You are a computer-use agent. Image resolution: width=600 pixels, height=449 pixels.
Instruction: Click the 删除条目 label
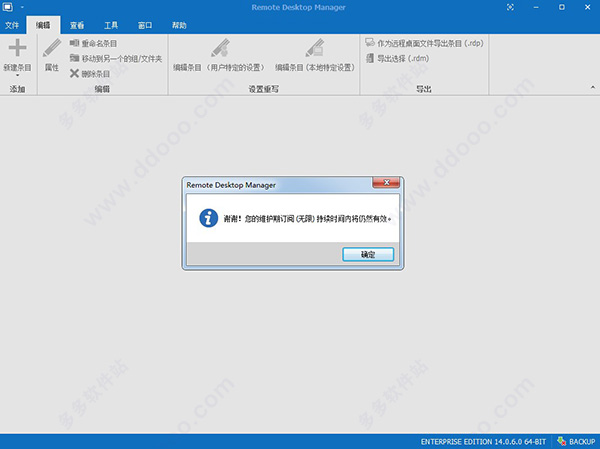pyautogui.click(x=96, y=74)
